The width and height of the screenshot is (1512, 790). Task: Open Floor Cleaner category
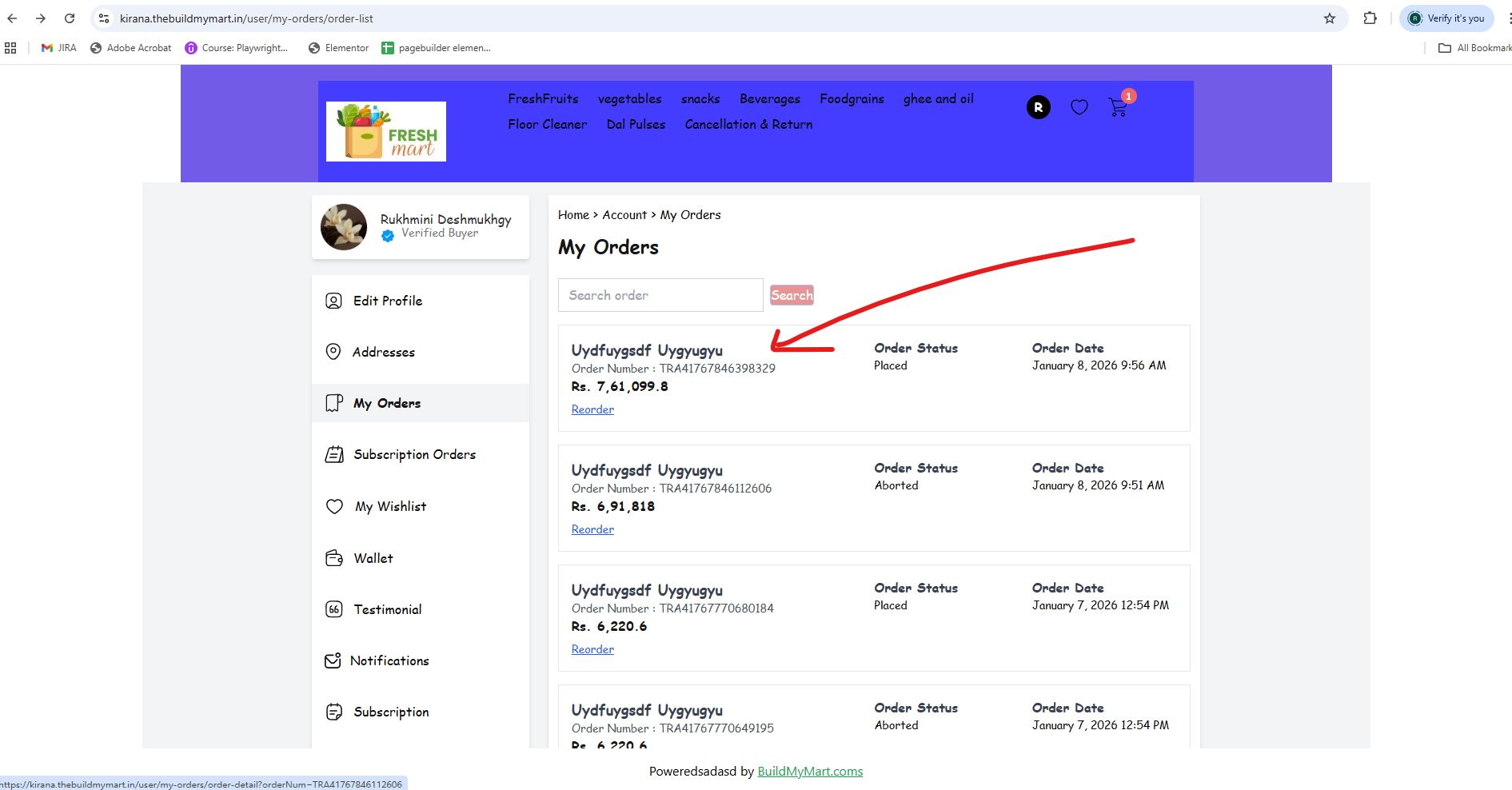(548, 124)
